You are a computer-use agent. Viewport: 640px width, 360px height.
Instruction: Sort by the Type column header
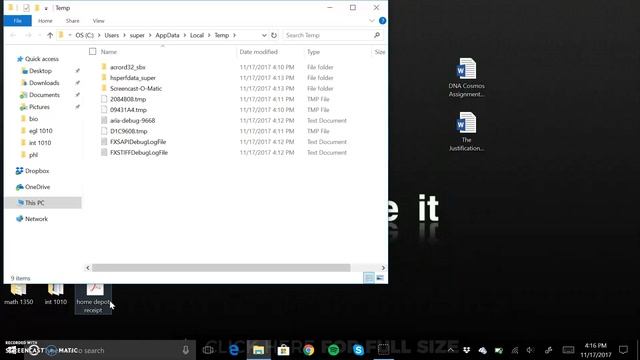coord(313,52)
